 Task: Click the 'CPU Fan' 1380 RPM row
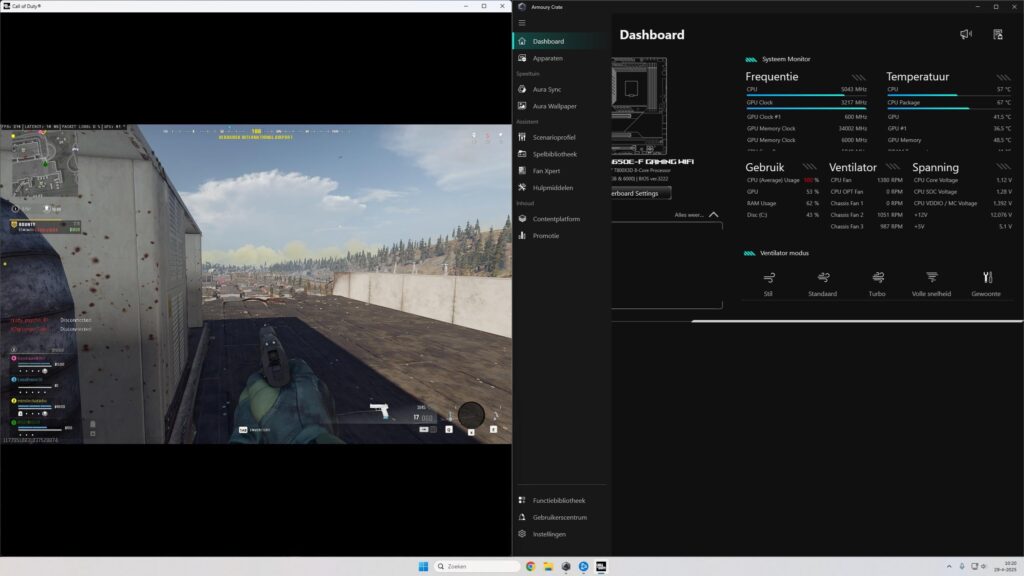pyautogui.click(x=866, y=180)
